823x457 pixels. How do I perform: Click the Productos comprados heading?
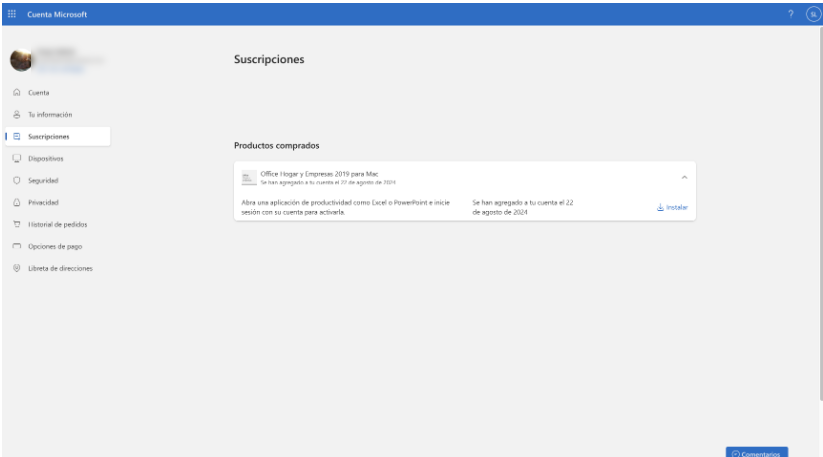277,145
